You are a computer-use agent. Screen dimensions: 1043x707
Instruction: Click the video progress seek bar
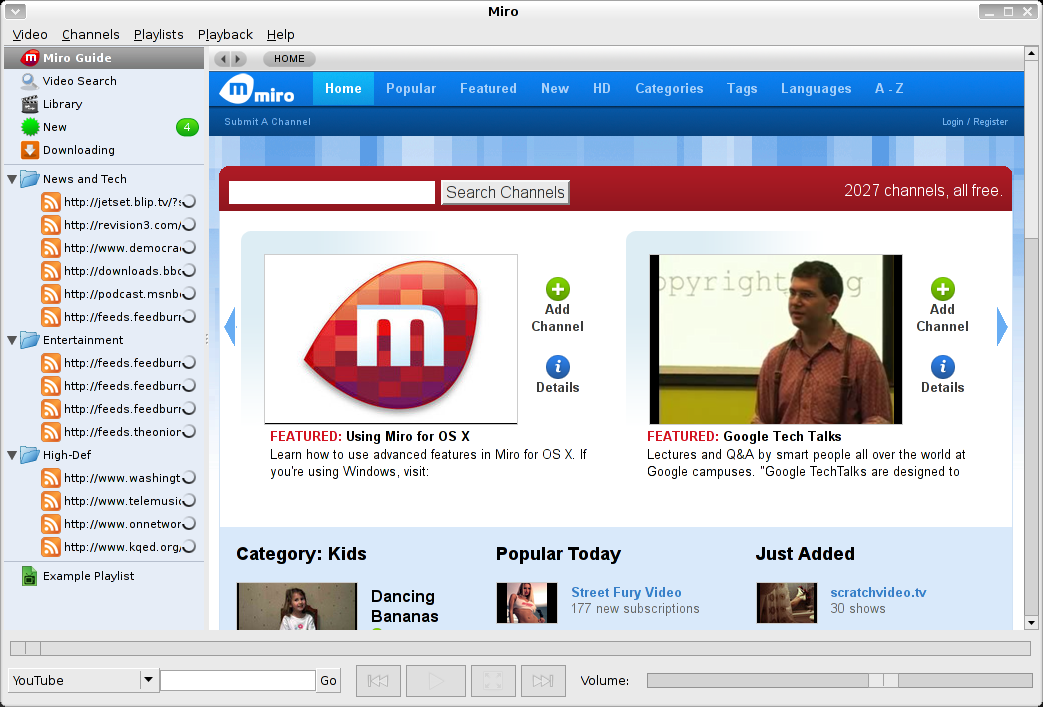pyautogui.click(x=520, y=648)
